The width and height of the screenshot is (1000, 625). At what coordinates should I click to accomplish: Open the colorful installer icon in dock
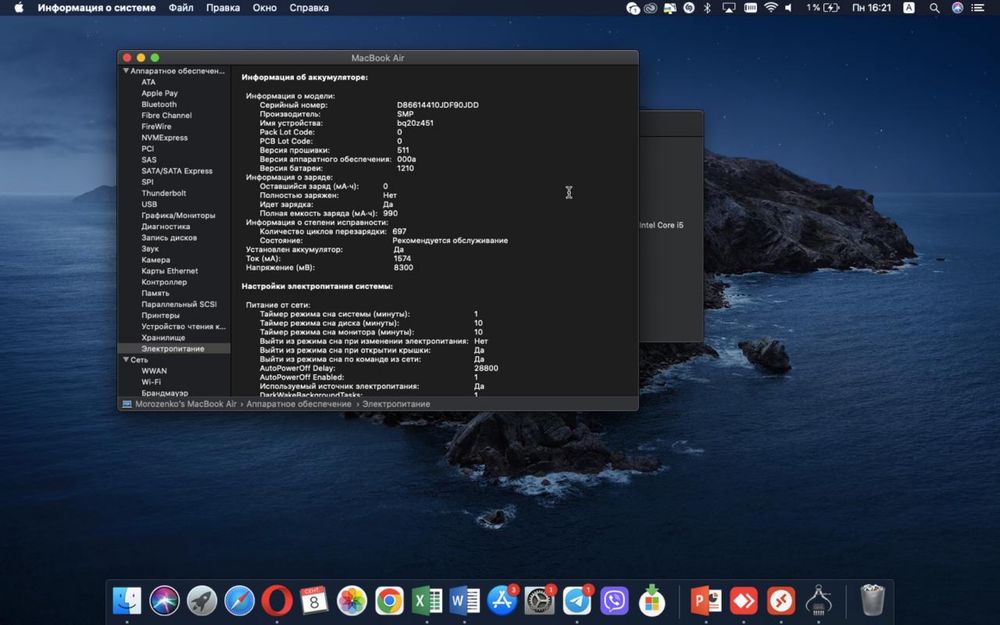652,601
